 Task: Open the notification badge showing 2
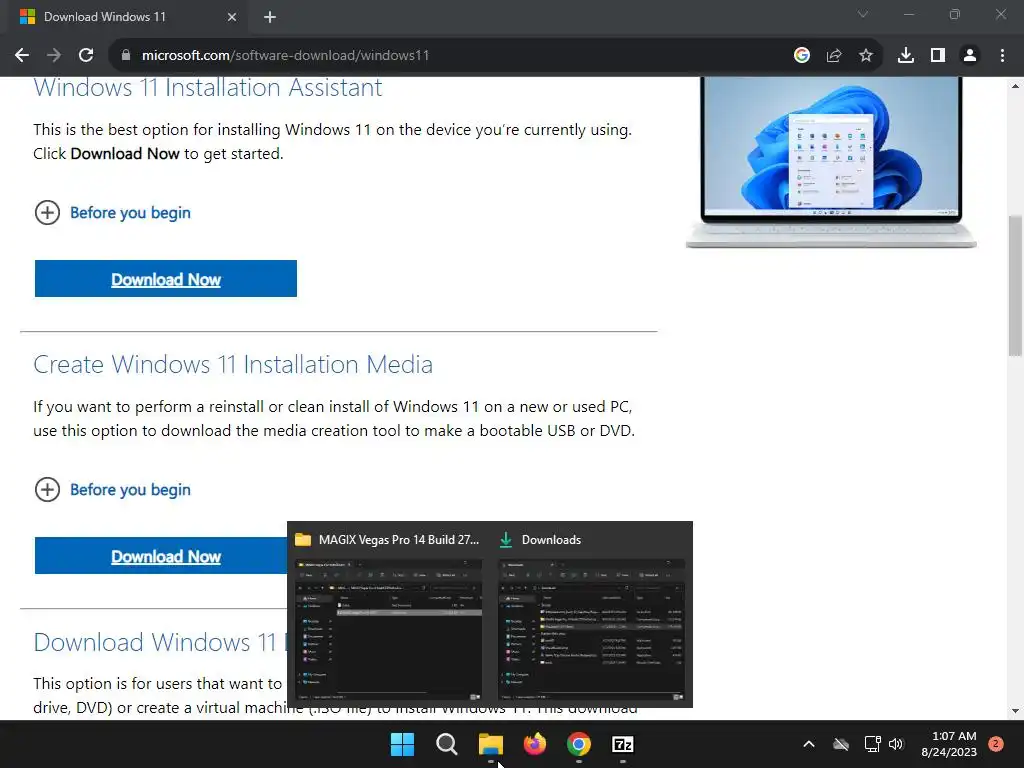996,744
